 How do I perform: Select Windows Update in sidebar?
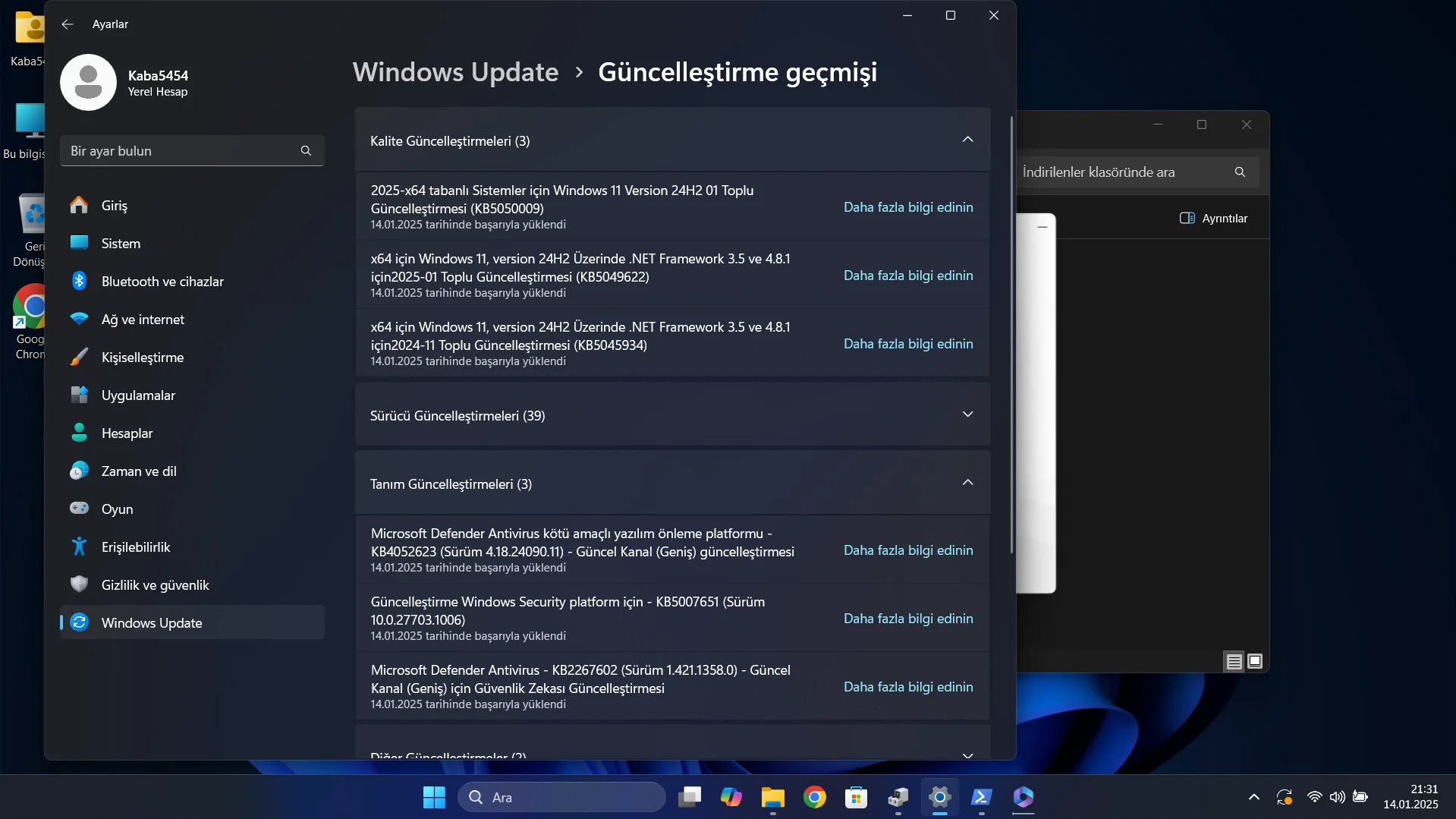[x=192, y=623]
